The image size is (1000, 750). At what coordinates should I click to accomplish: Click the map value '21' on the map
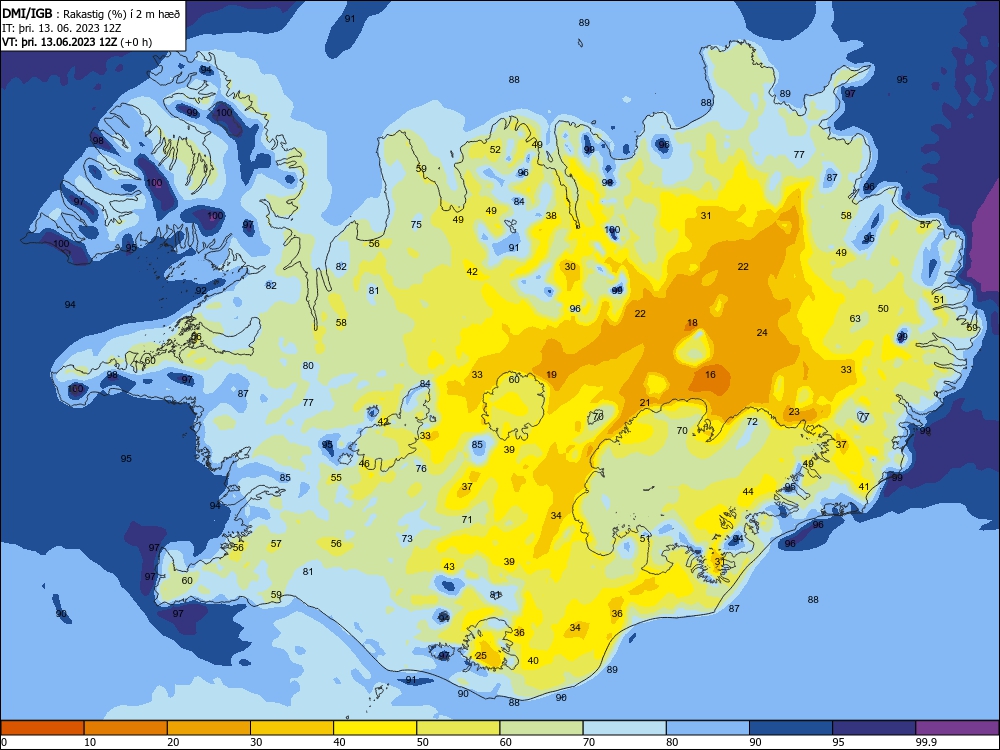tap(645, 402)
